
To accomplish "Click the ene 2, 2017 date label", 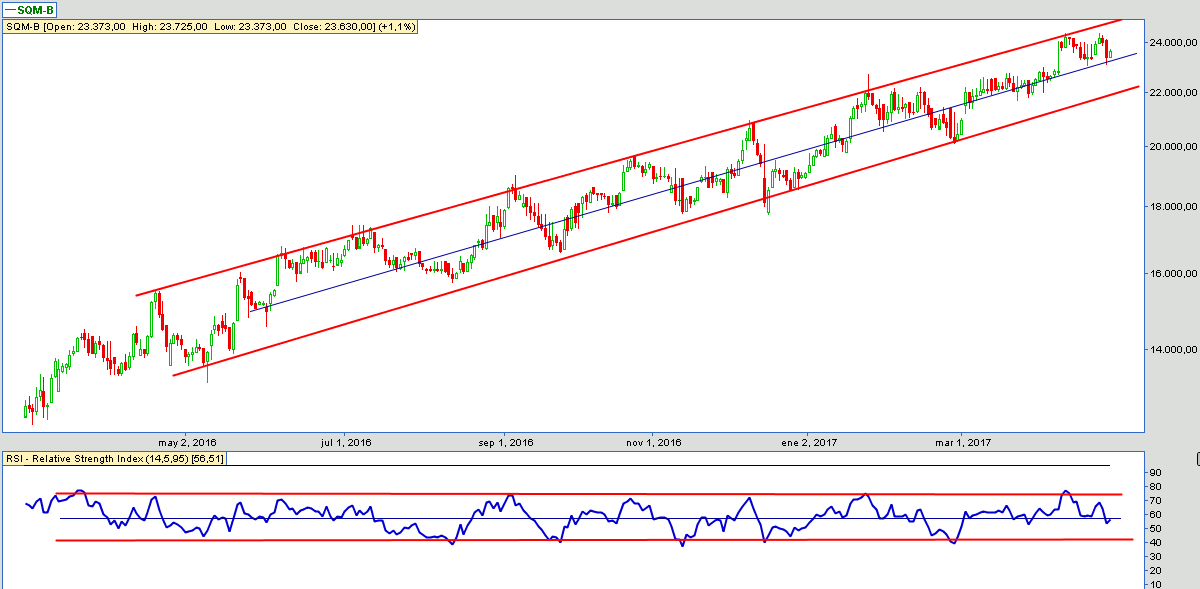I will point(809,442).
